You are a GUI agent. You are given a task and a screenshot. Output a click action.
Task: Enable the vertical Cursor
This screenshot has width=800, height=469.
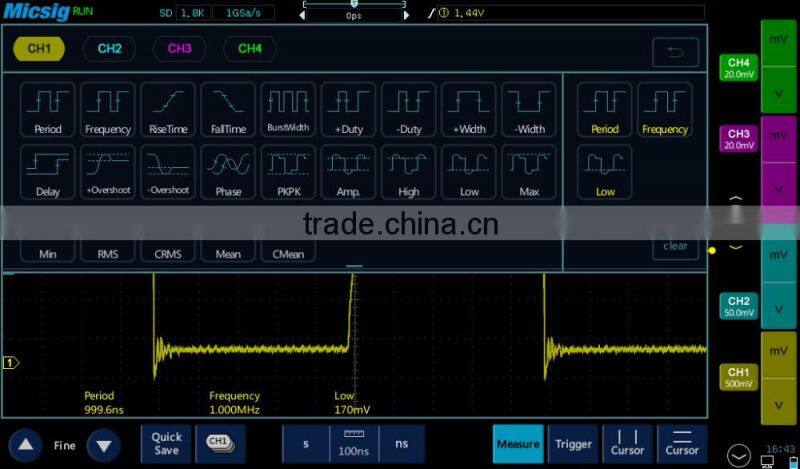coord(628,444)
